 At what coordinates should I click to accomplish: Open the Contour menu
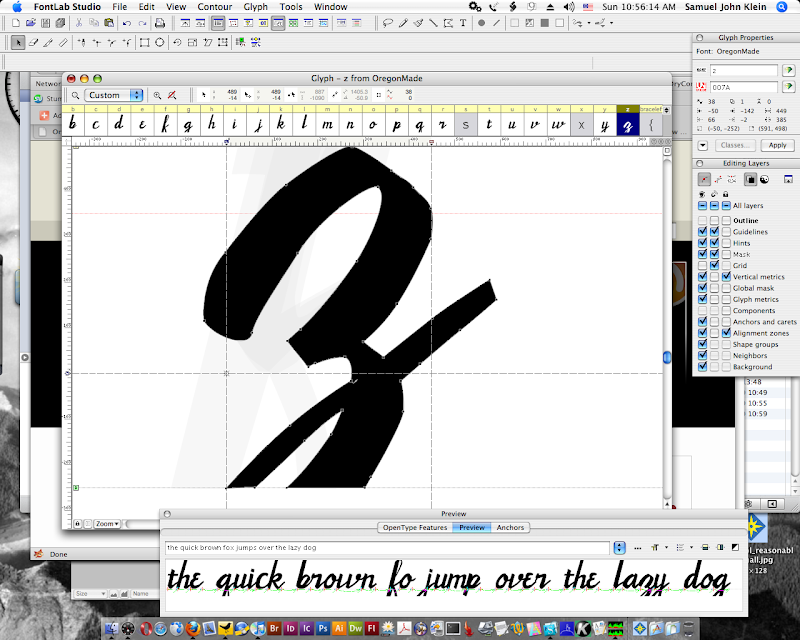(x=214, y=6)
